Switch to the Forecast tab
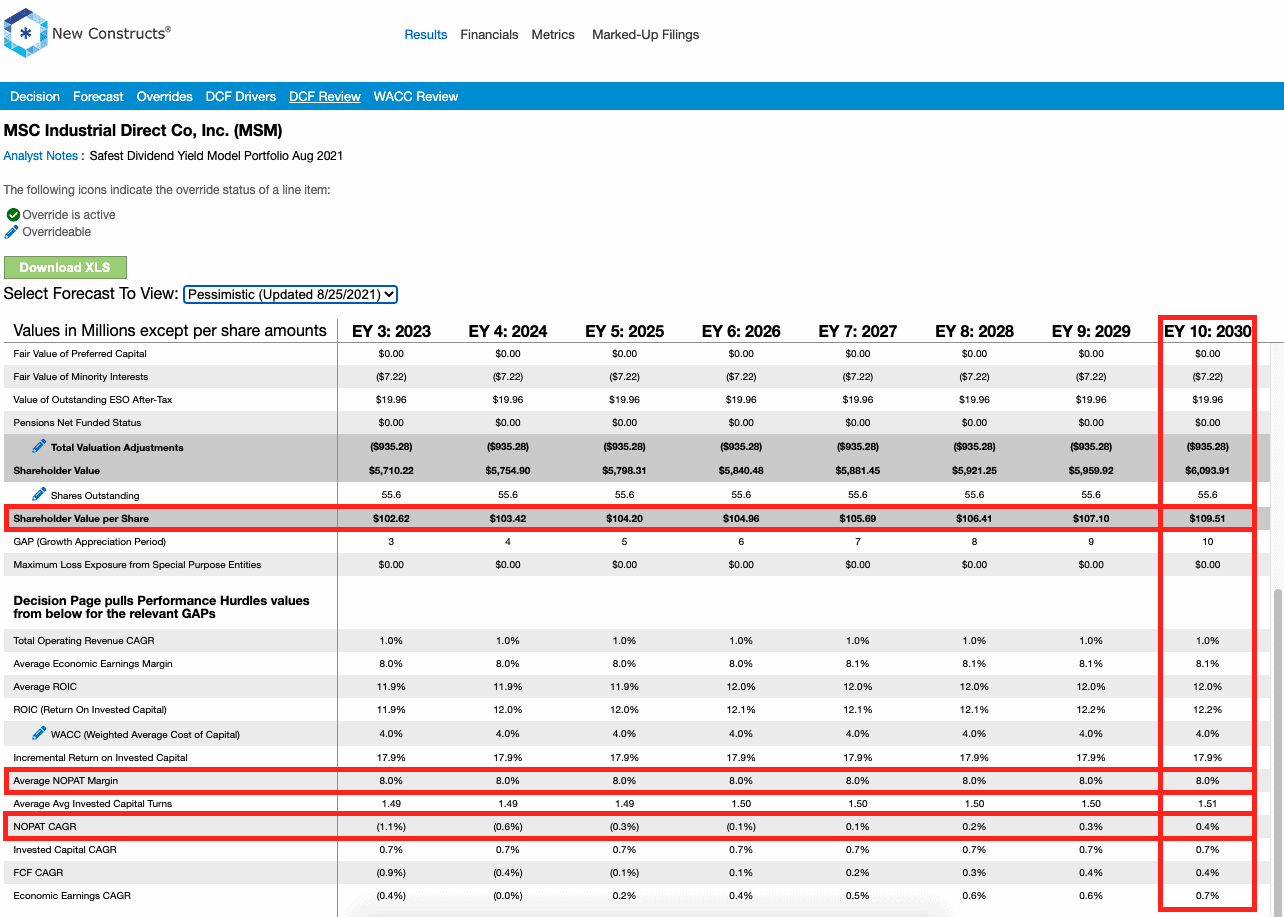The width and height of the screenshot is (1284, 917). [98, 97]
